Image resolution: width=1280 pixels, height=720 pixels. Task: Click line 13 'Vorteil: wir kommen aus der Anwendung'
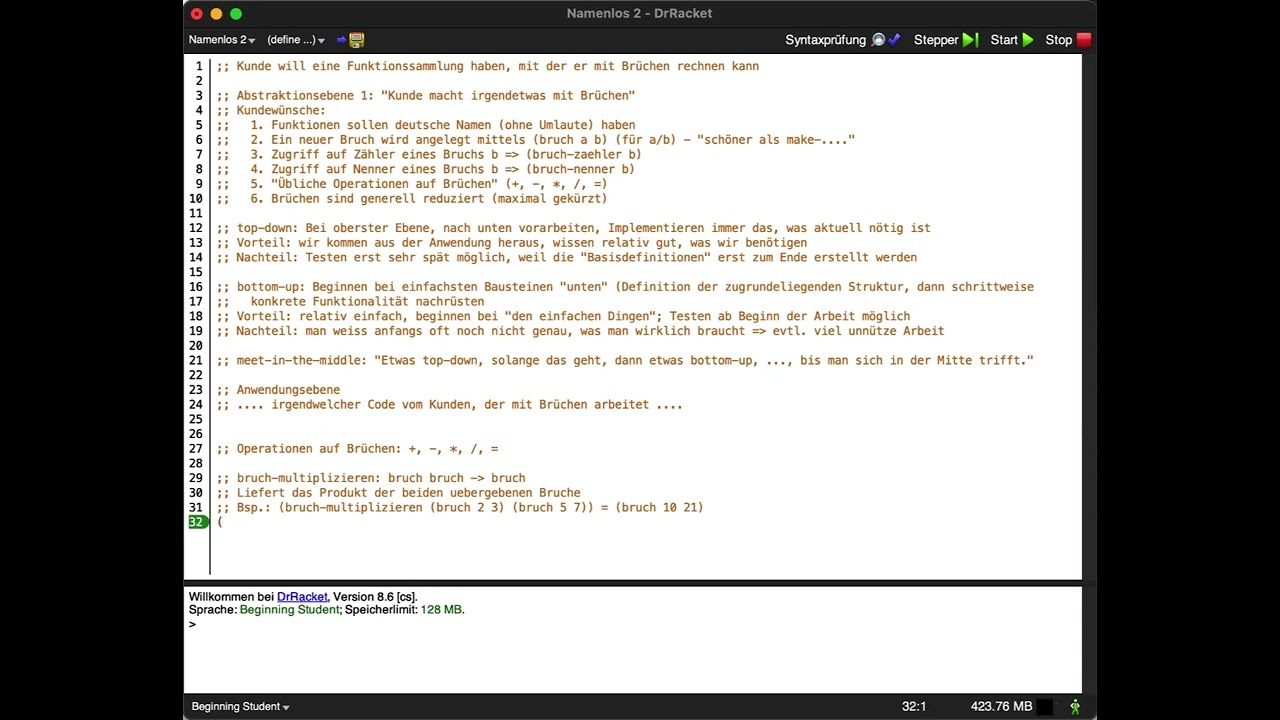(512, 243)
